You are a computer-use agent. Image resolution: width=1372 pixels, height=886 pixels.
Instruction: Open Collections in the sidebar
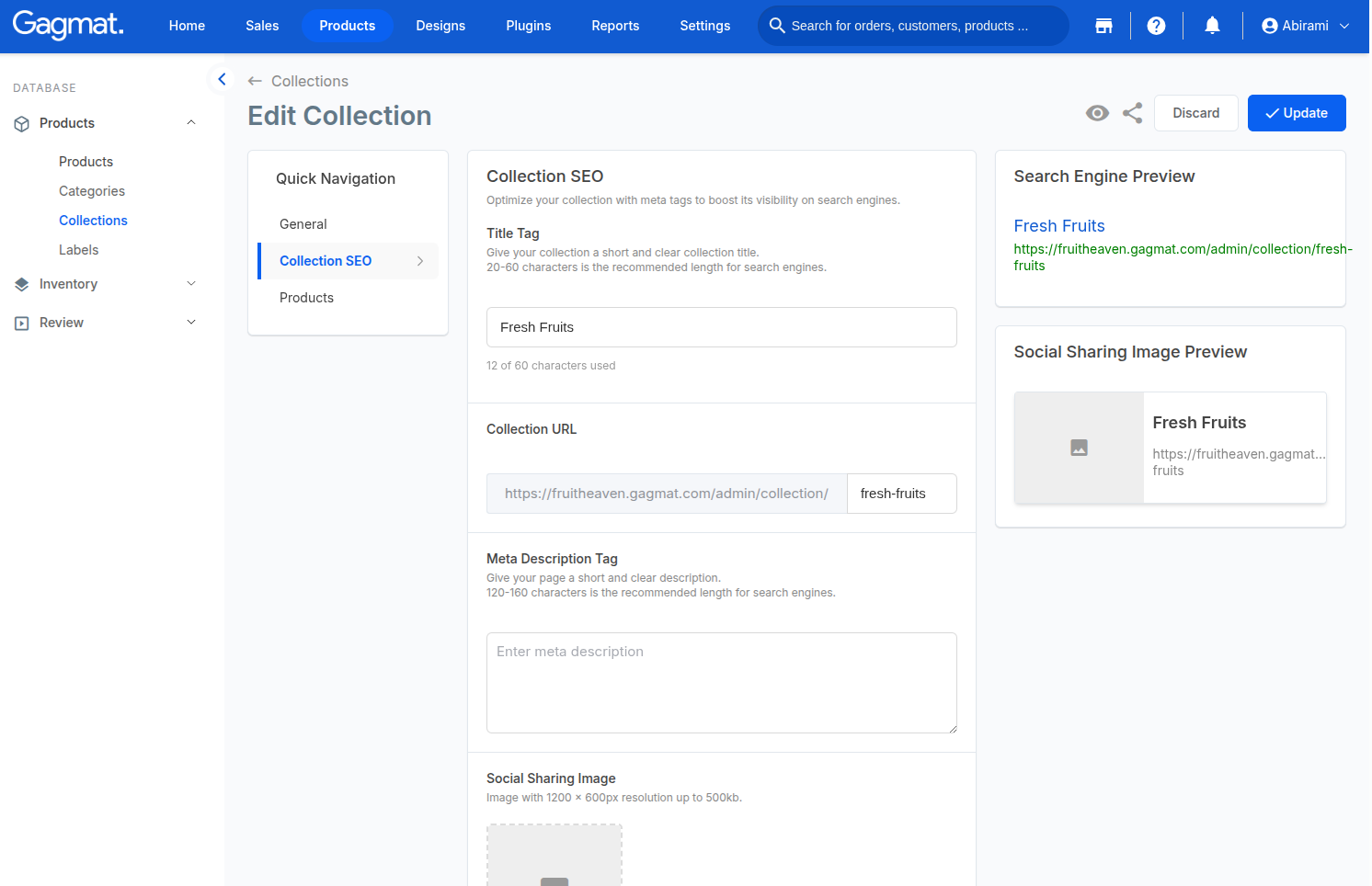[x=93, y=221]
